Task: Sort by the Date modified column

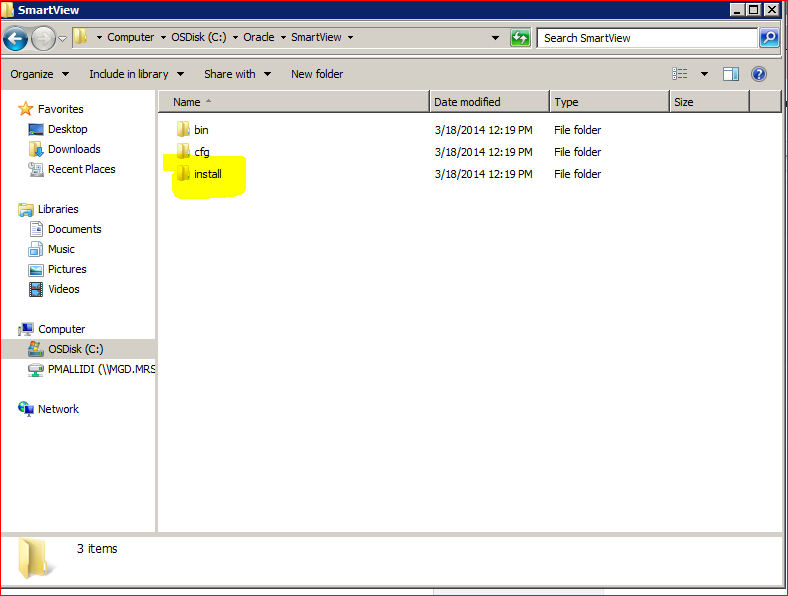Action: [489, 102]
